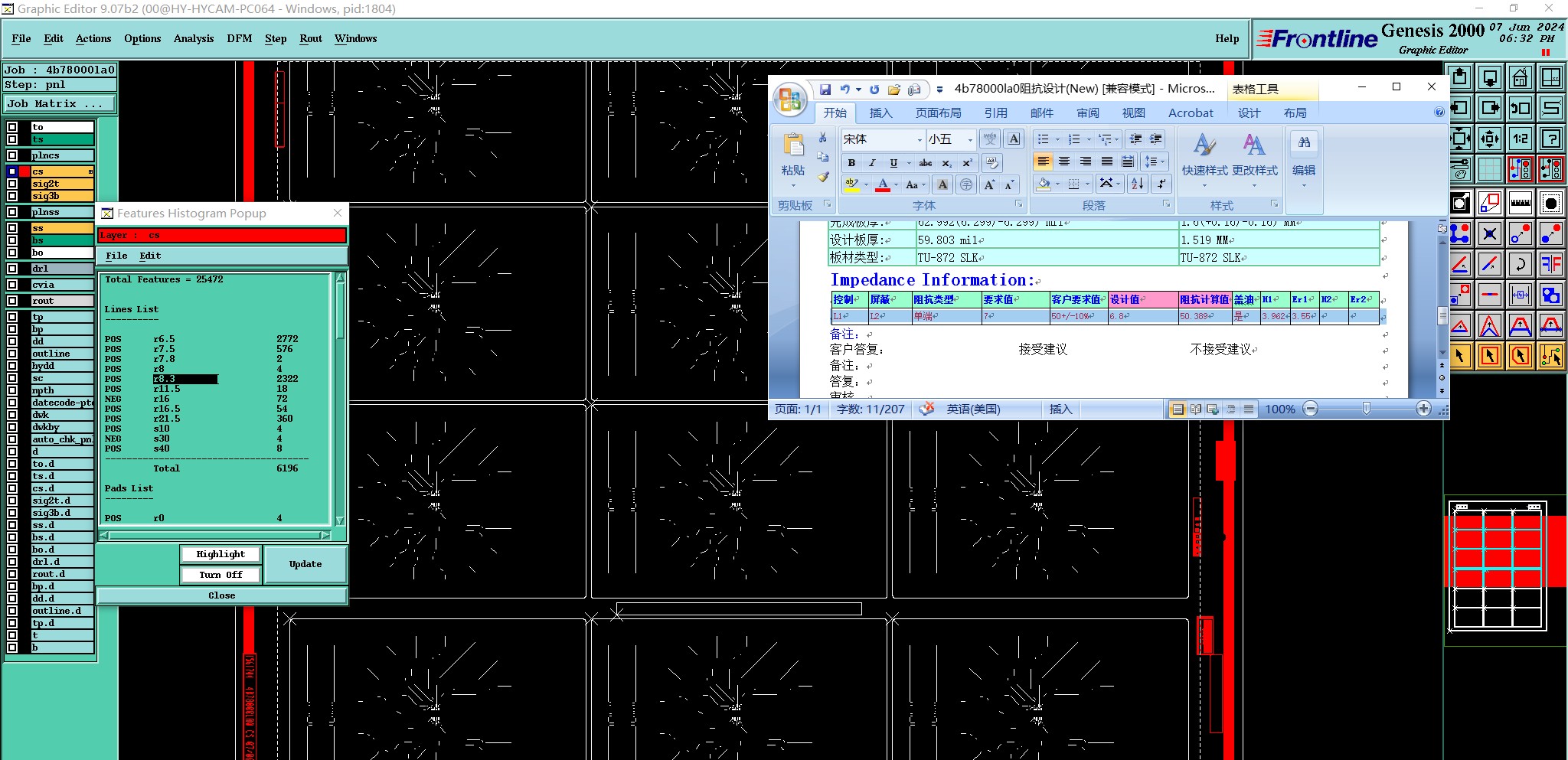This screenshot has height=760, width=1568.
Task: Click the XY coordinate grid icon
Action: tap(1551, 77)
